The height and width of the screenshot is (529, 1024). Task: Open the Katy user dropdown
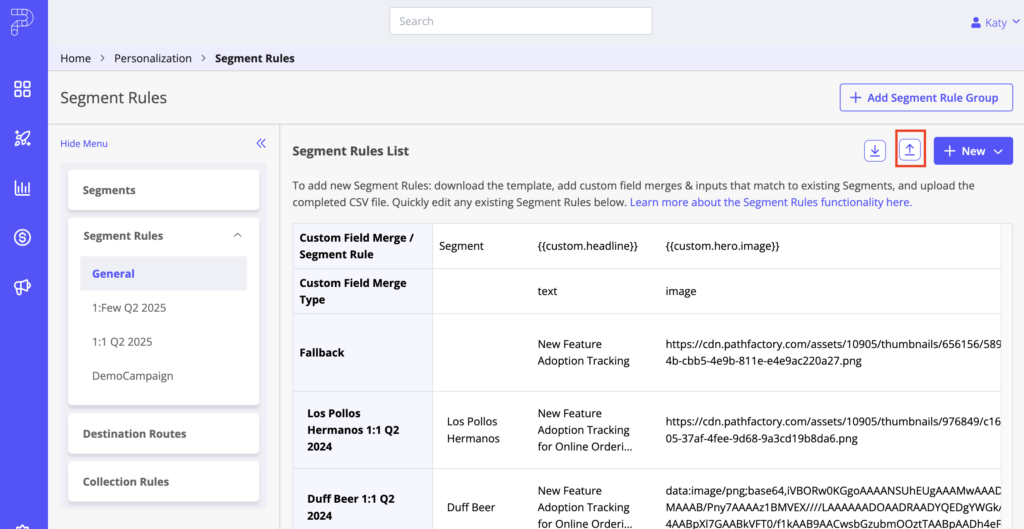tap(995, 23)
